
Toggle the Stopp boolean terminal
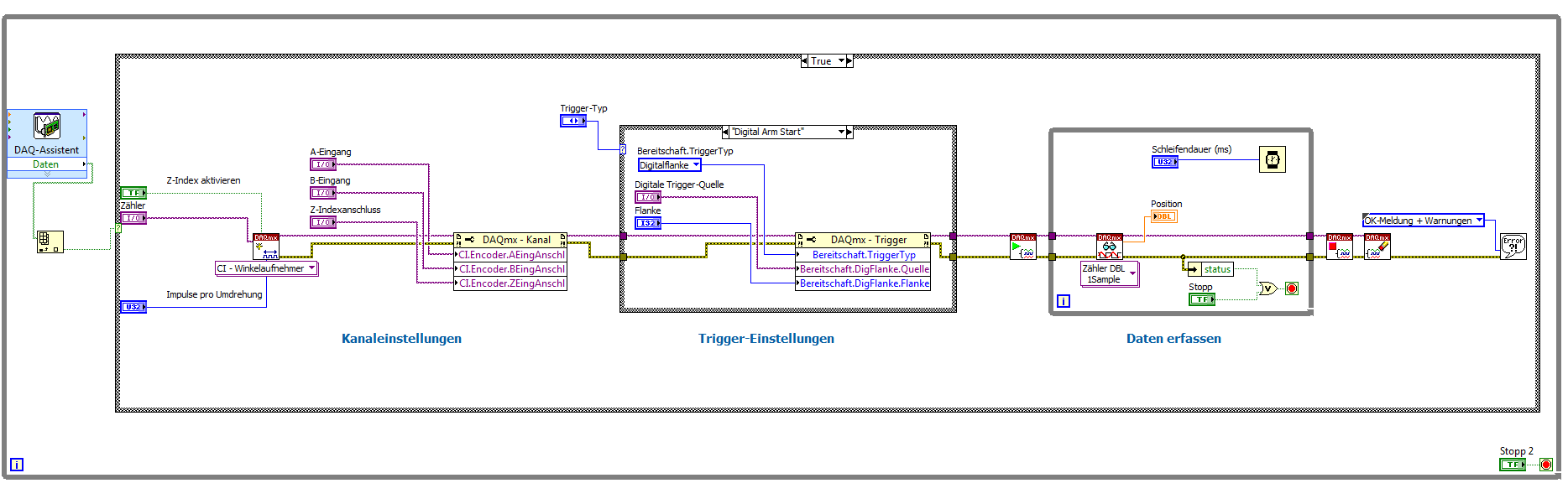tap(1202, 299)
